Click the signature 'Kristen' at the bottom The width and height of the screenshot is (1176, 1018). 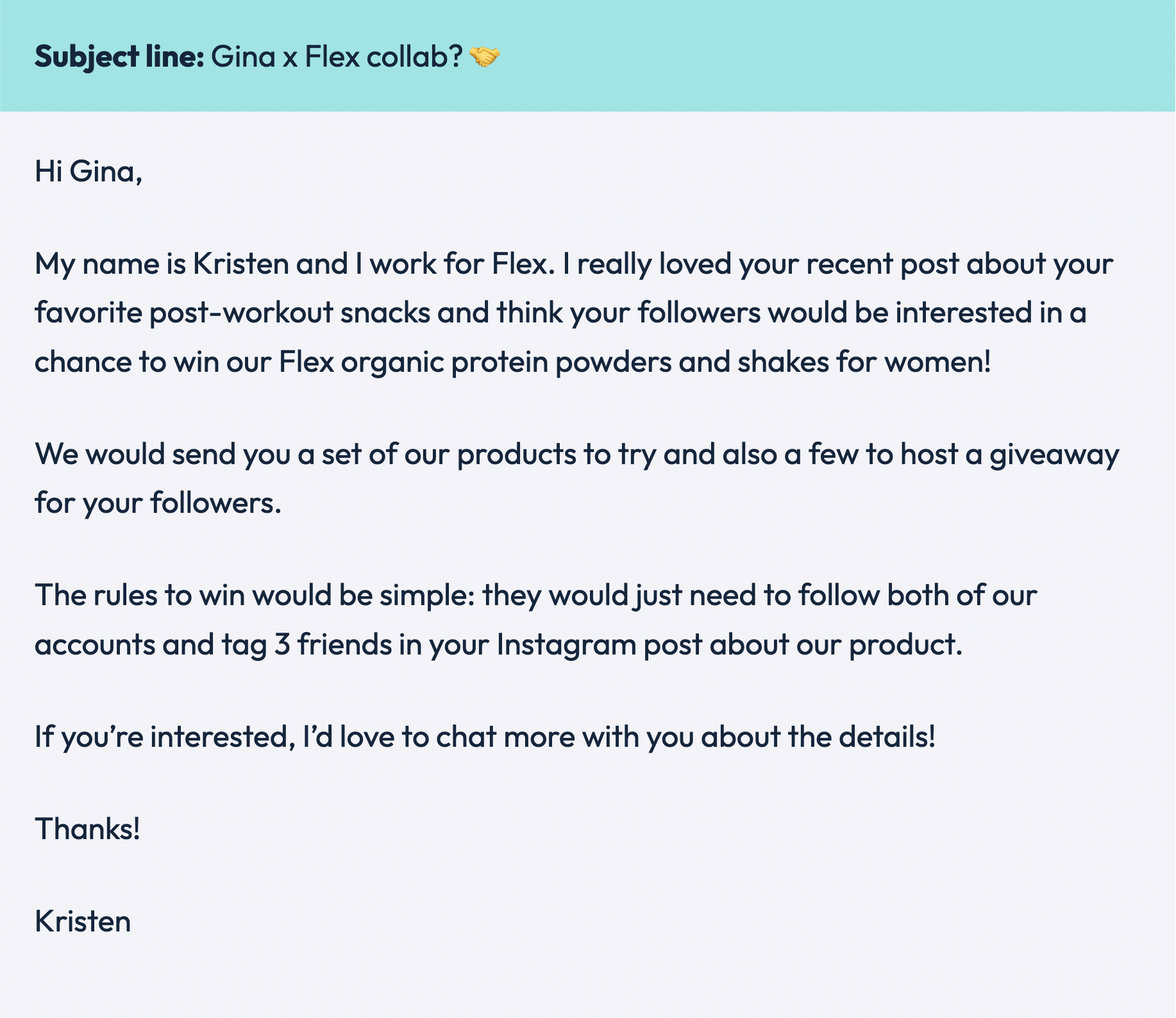pos(83,921)
